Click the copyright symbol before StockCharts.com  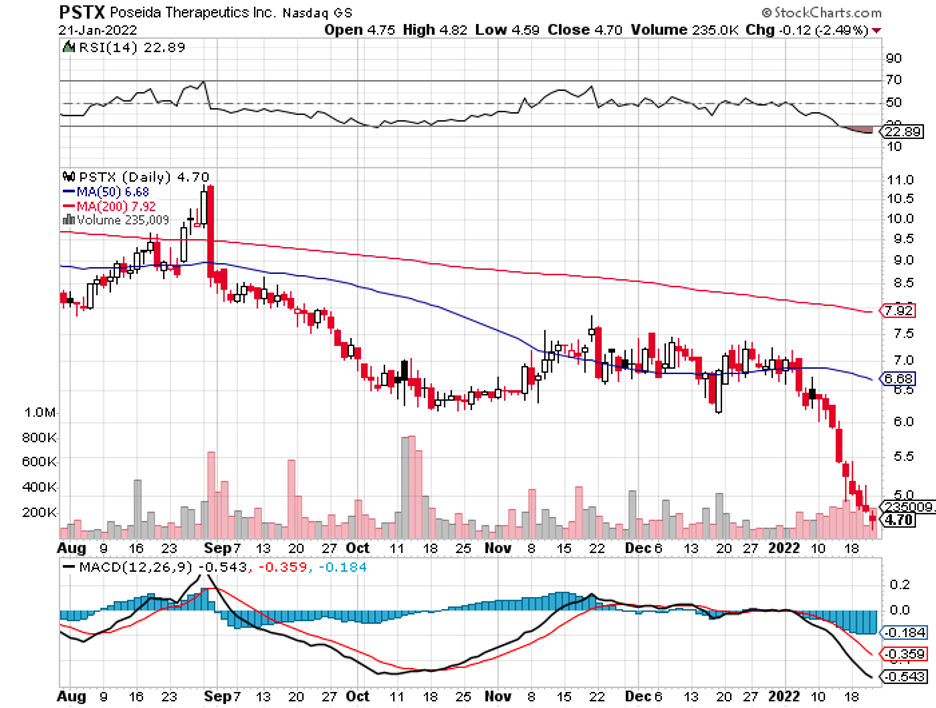766,13
